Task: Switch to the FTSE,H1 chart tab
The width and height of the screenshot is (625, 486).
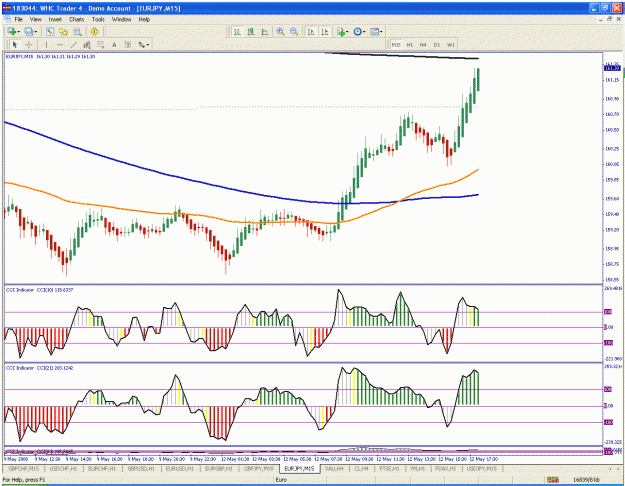Action: [x=389, y=468]
